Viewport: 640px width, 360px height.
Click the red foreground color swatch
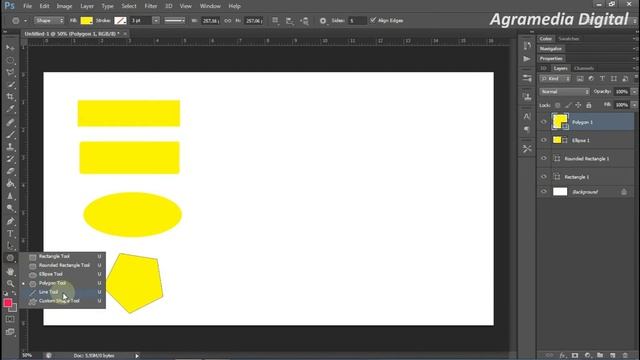[x=8, y=303]
